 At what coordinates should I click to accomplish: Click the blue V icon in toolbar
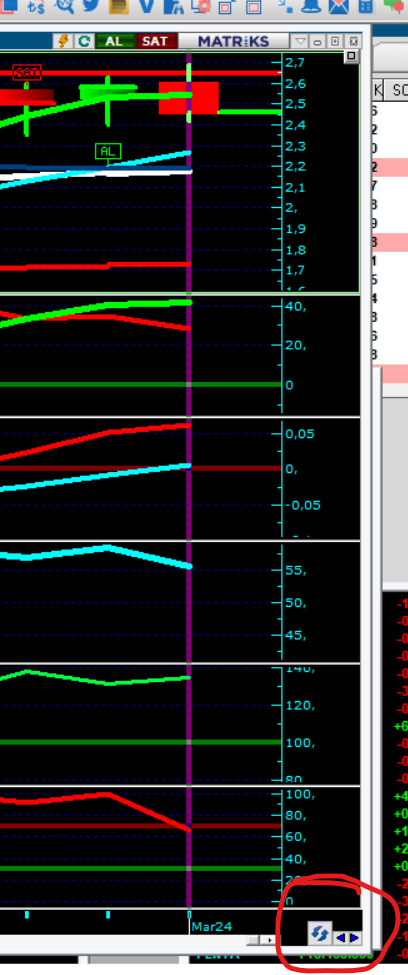147,7
